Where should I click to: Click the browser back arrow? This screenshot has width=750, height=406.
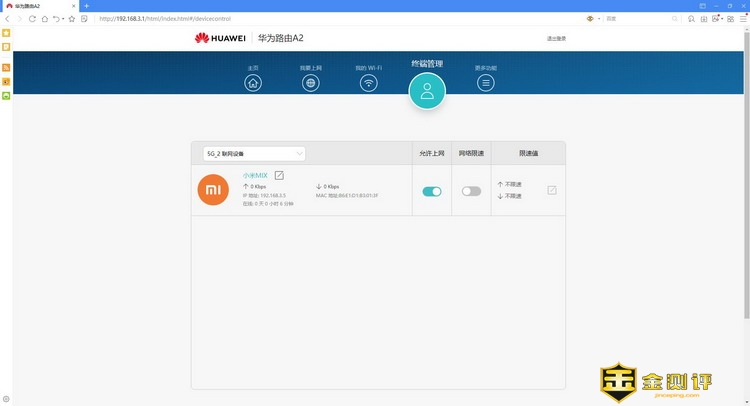pyautogui.click(x=8, y=18)
